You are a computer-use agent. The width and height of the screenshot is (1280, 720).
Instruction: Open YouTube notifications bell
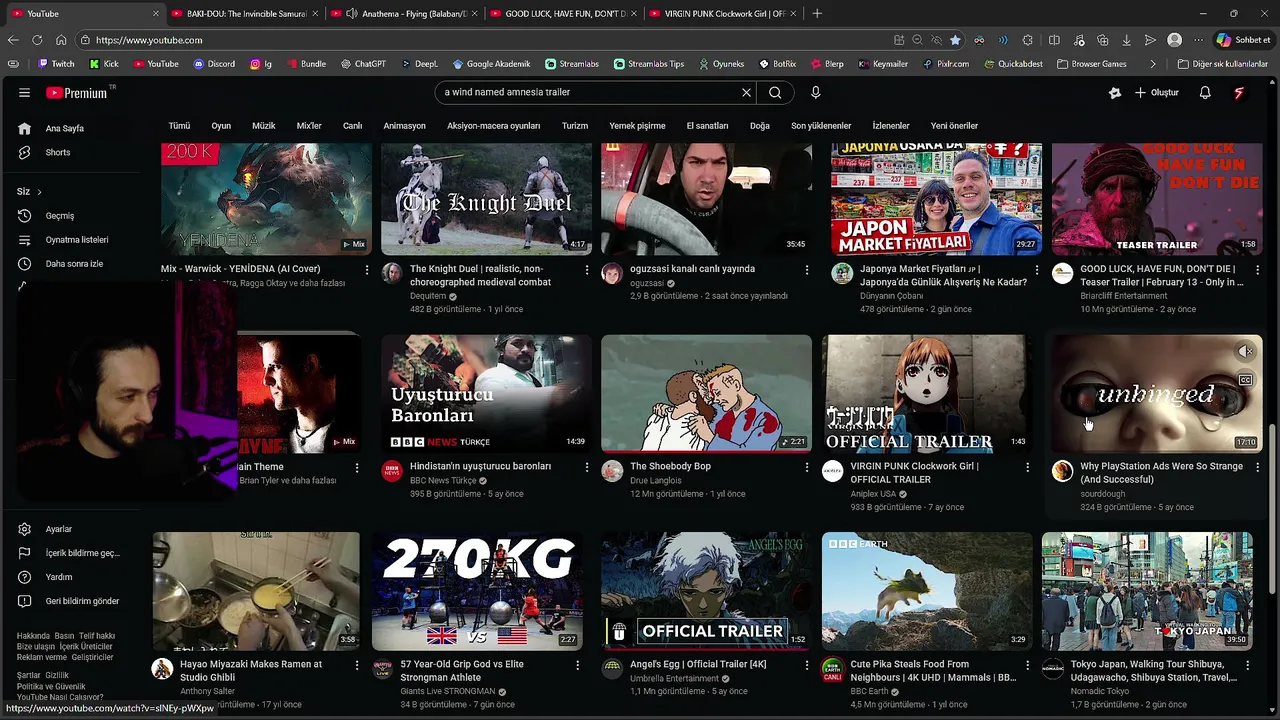click(1205, 92)
